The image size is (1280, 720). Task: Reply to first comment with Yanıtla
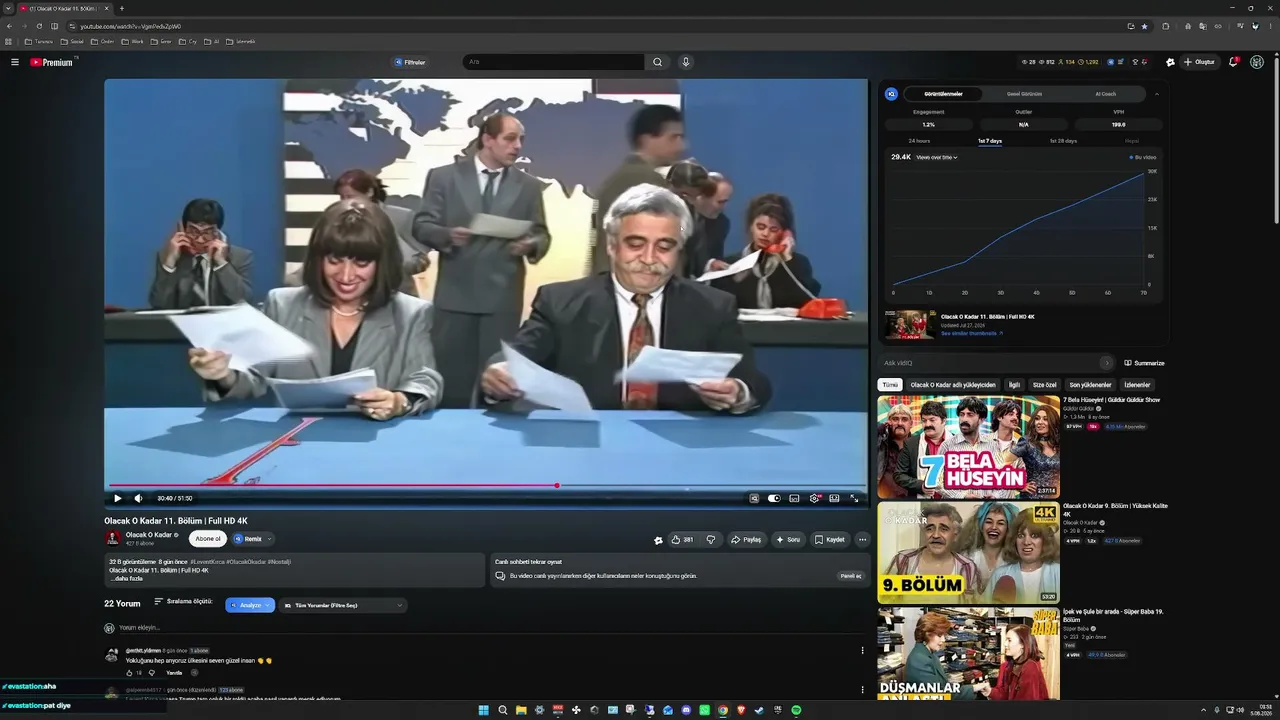pos(174,673)
